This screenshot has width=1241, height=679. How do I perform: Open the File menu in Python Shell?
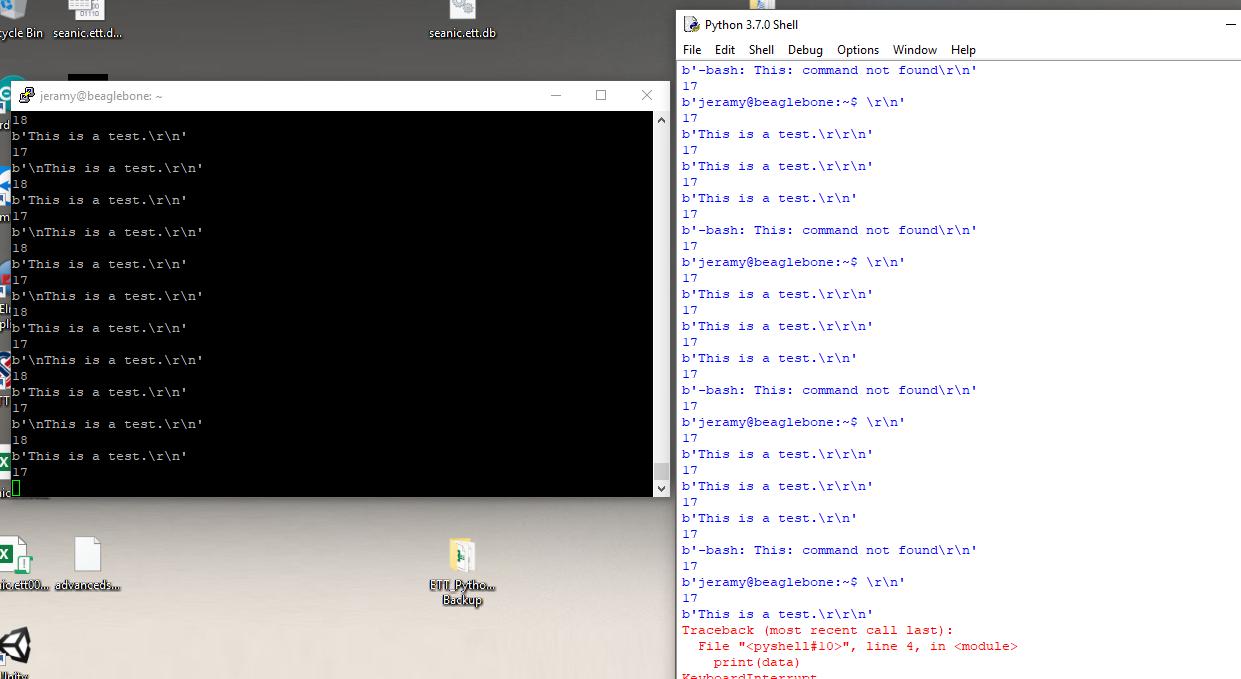pos(692,50)
